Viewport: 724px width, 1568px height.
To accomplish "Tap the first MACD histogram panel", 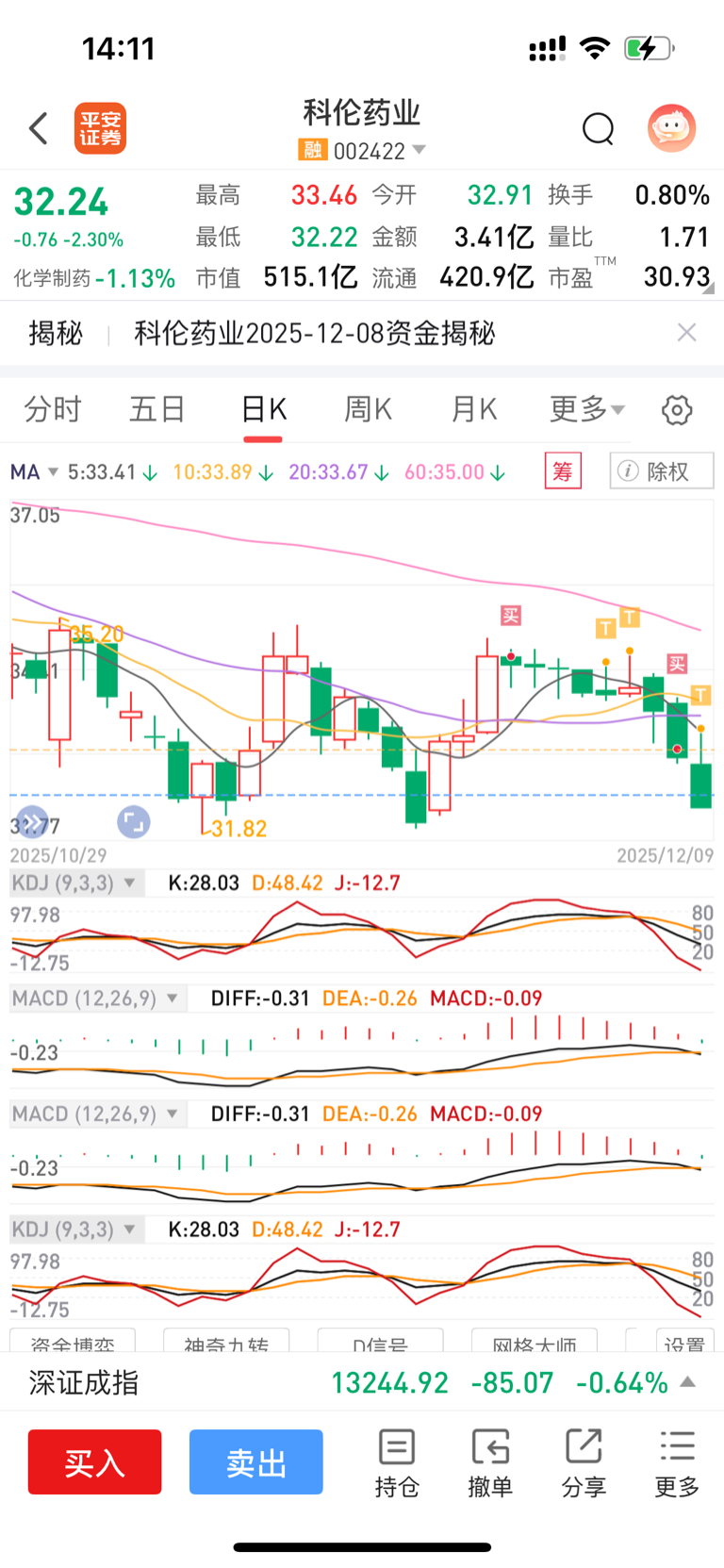I will point(362,1049).
